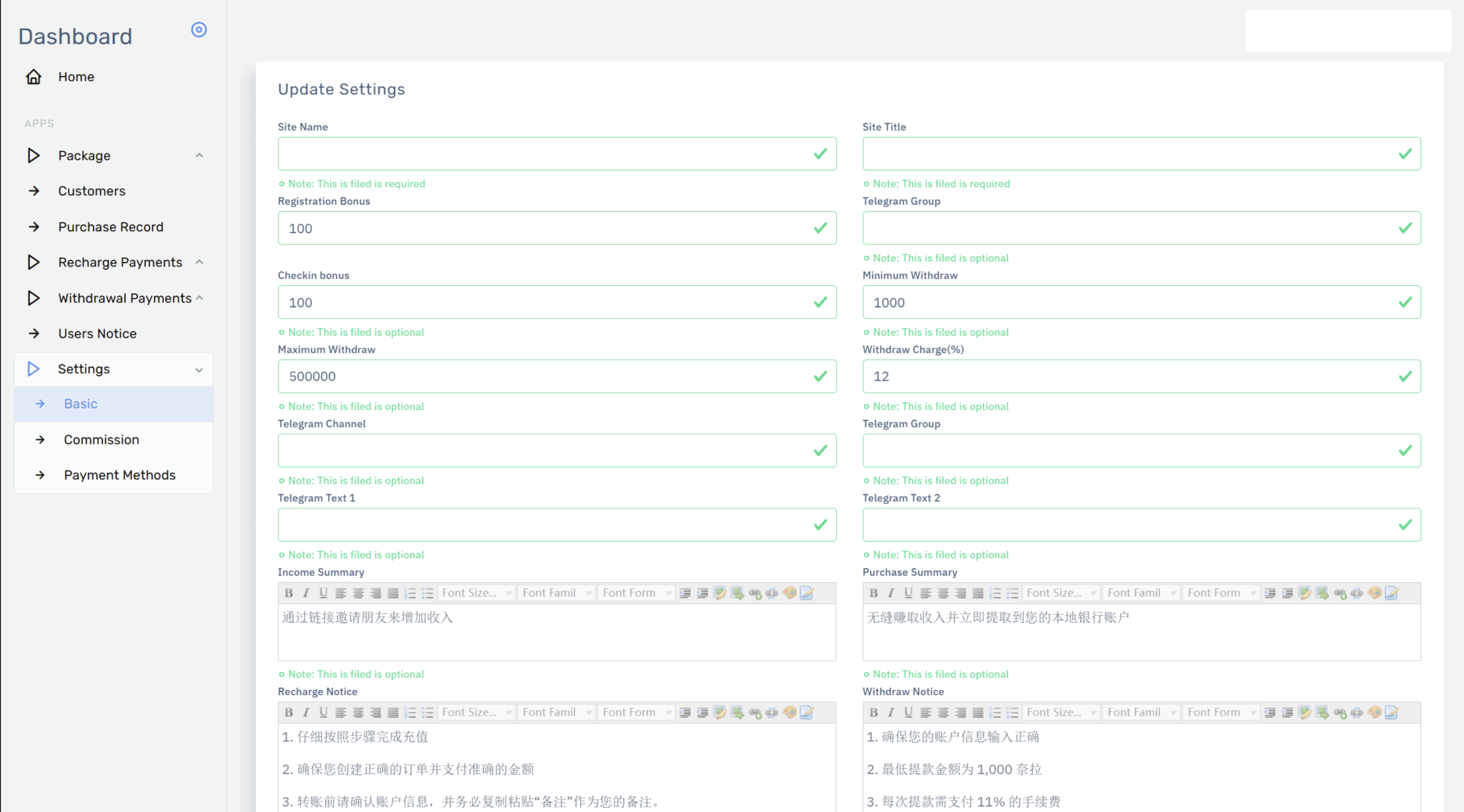Screen dimensions: 1464x812
Task: Insert ordered list in Withdraw Notice toolbar
Action: (995, 713)
